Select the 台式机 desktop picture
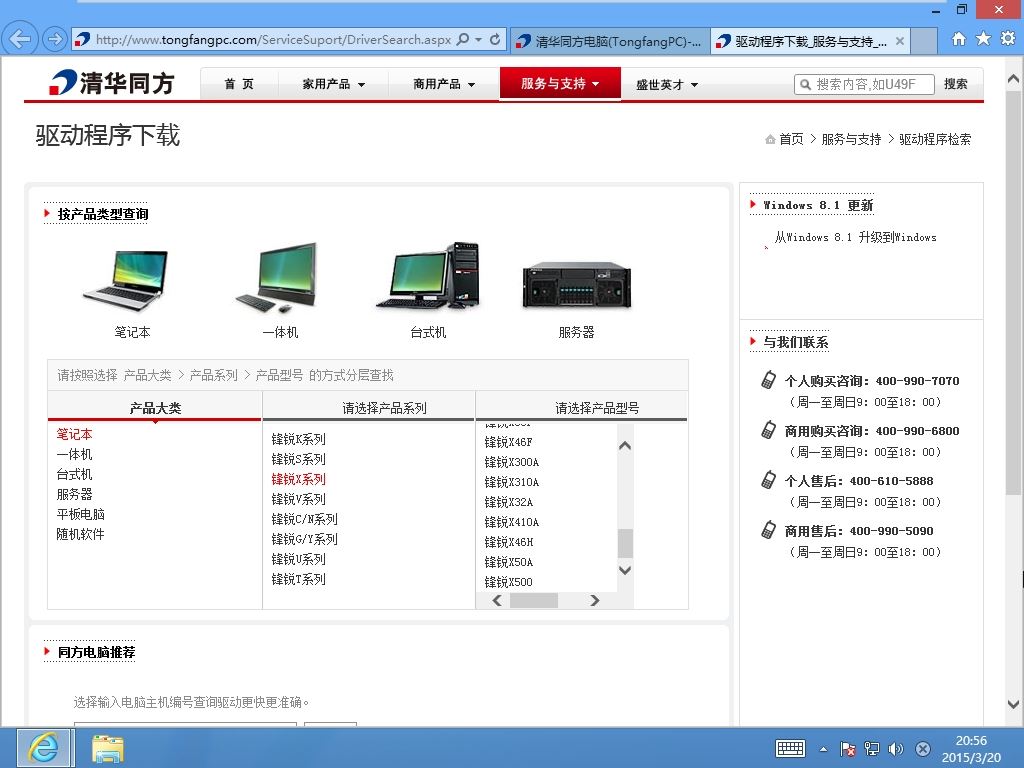The image size is (1024, 768). (428, 276)
